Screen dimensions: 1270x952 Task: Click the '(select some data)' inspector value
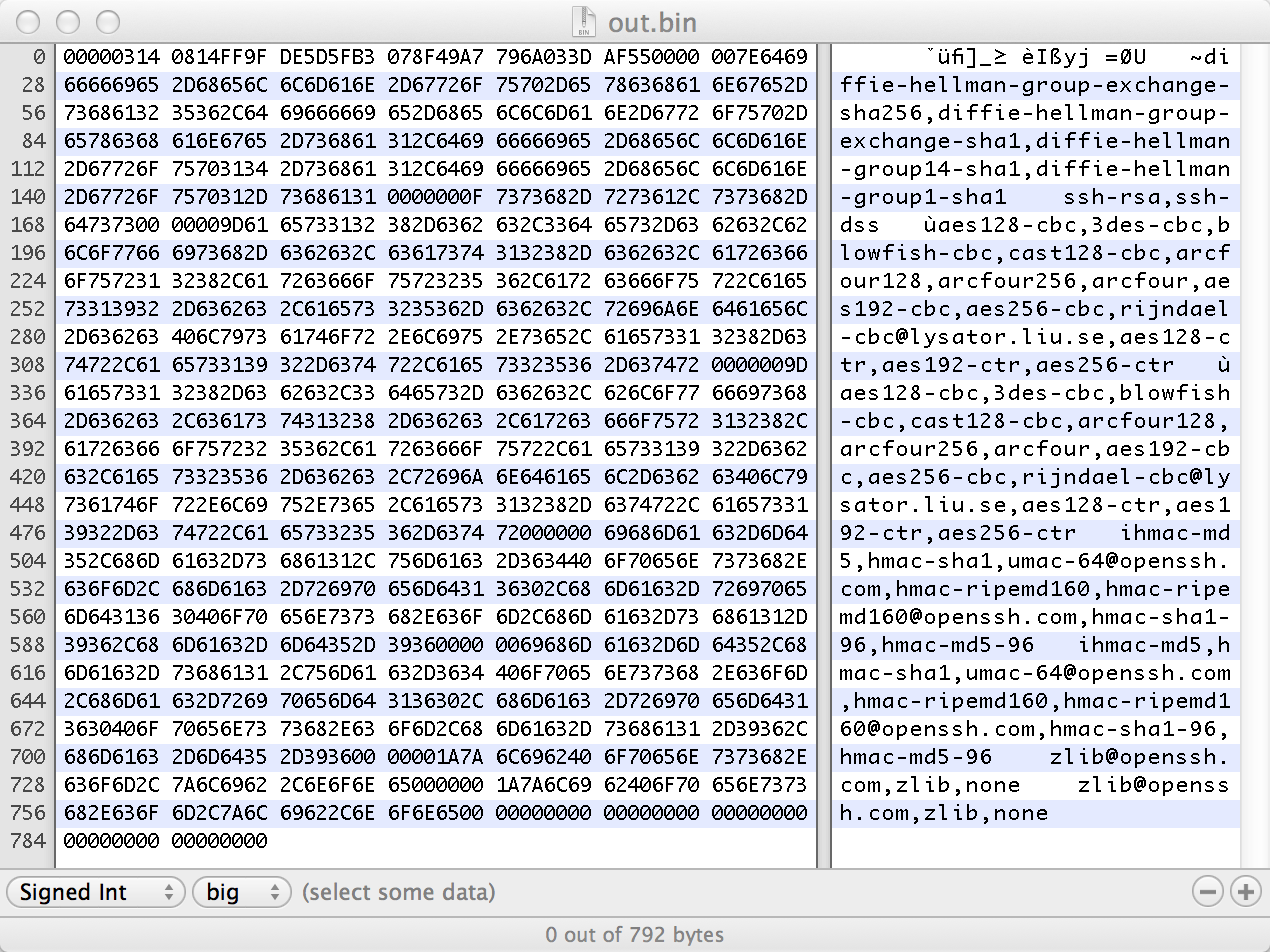coord(398,892)
